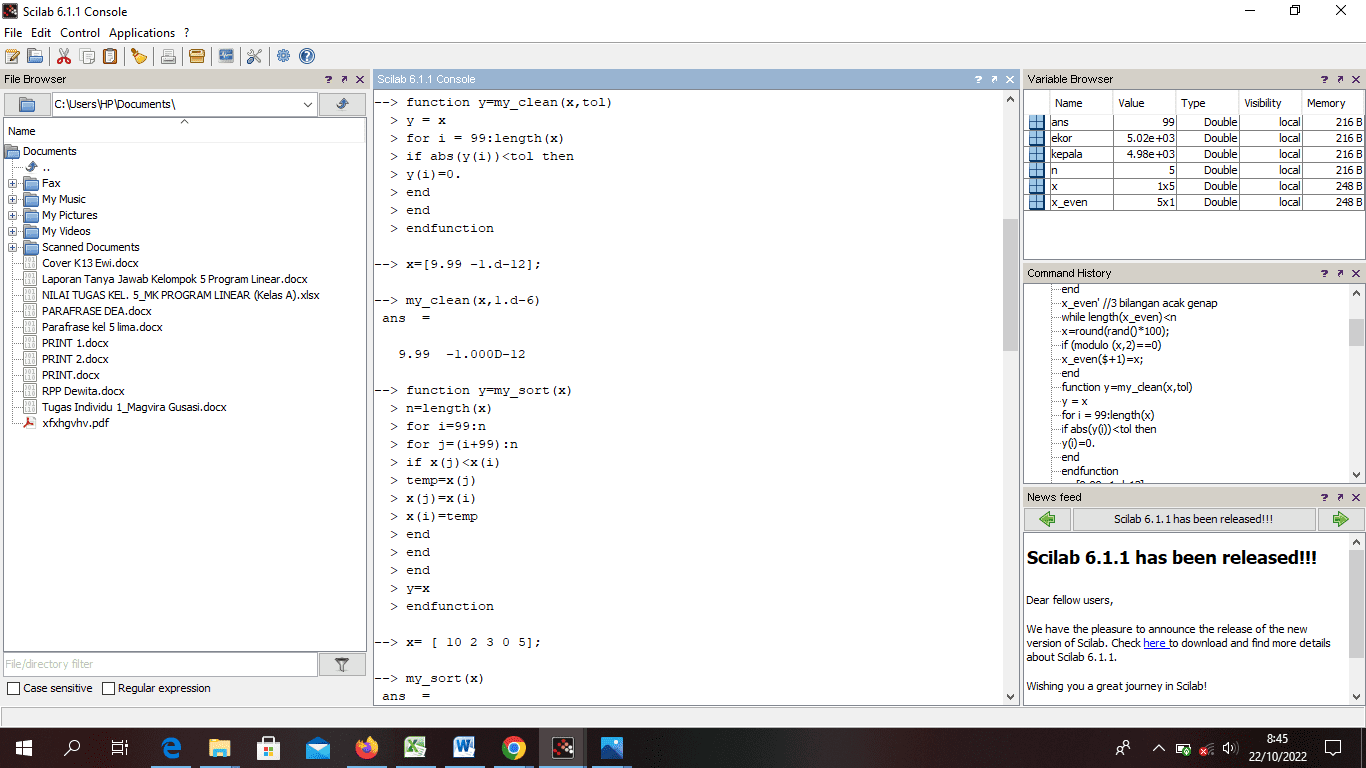Open Help Browser question mark icon
Screen dimensions: 1366x768
pos(307,56)
